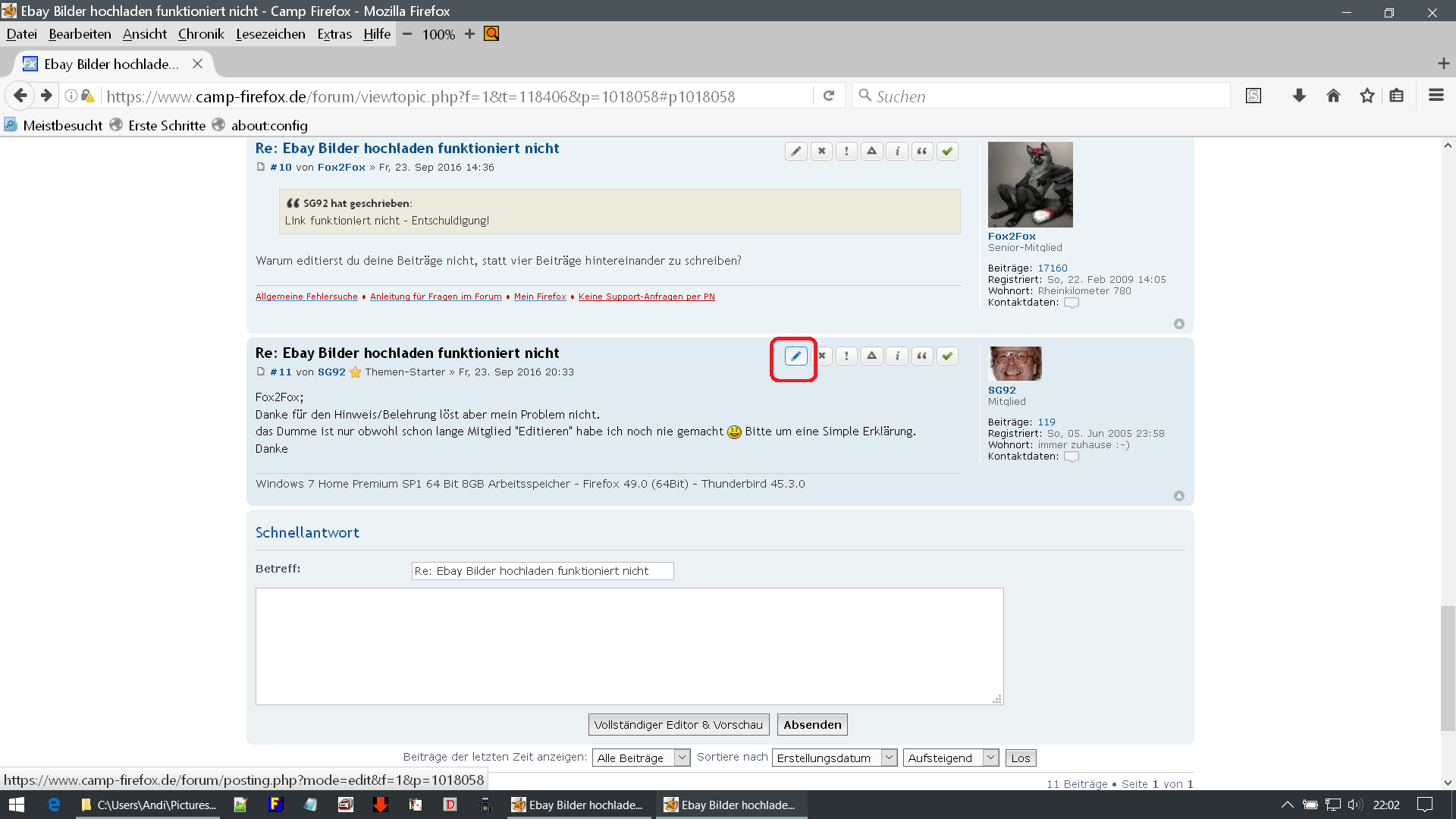Image resolution: width=1456 pixels, height=819 pixels.
Task: Show information icon for post #10
Action: pyautogui.click(x=897, y=152)
